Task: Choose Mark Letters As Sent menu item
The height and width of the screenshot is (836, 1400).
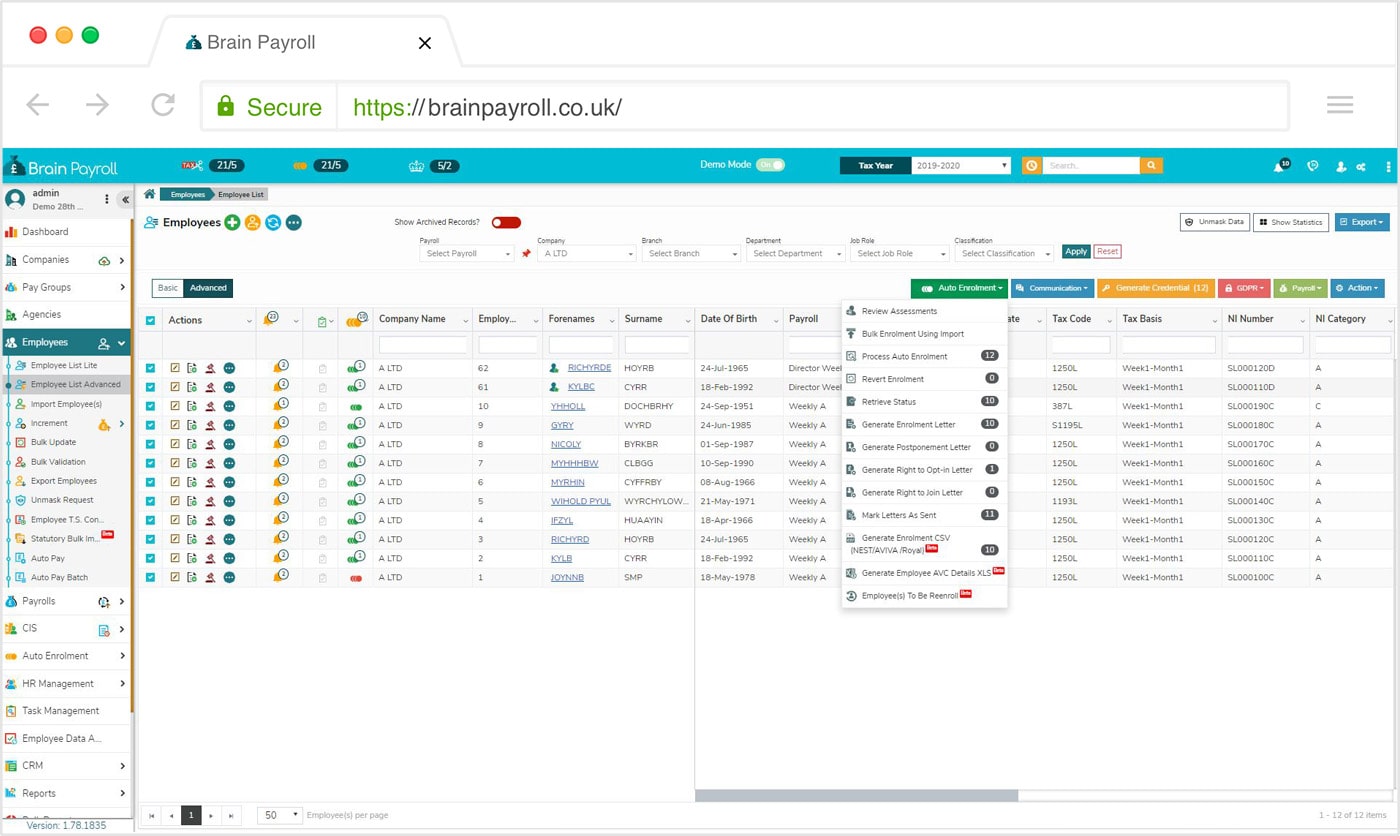Action: (x=924, y=515)
